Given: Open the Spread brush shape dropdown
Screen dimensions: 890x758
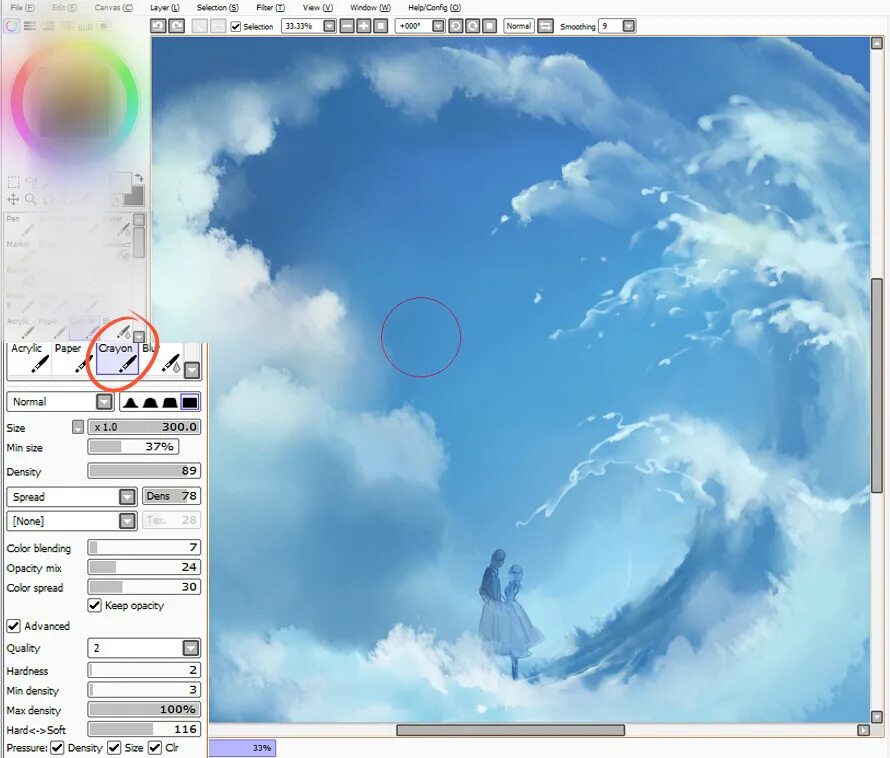Looking at the screenshot, I should tap(128, 497).
